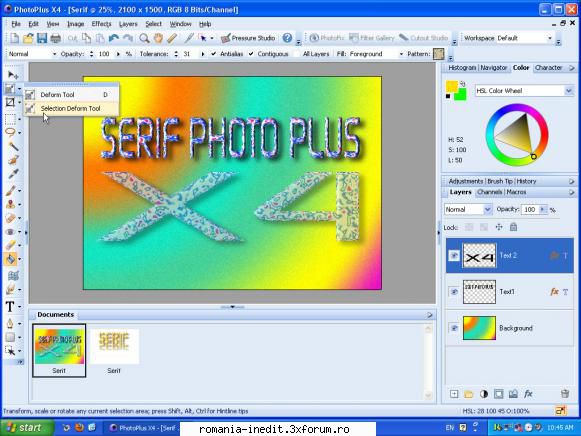Switch to the Histogram tab
This screenshot has height=436, width=581.
462,67
